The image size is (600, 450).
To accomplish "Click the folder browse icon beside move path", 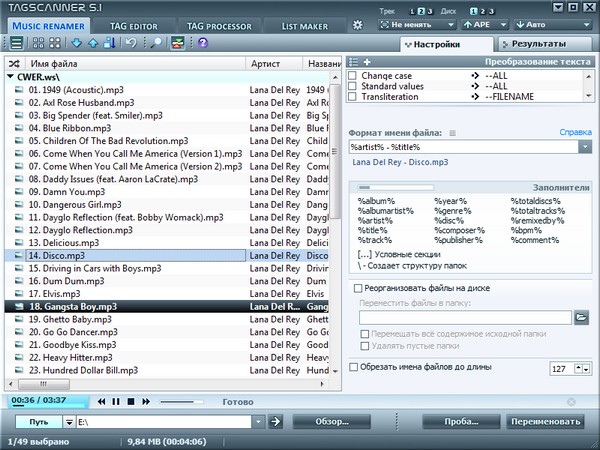I will tap(582, 317).
